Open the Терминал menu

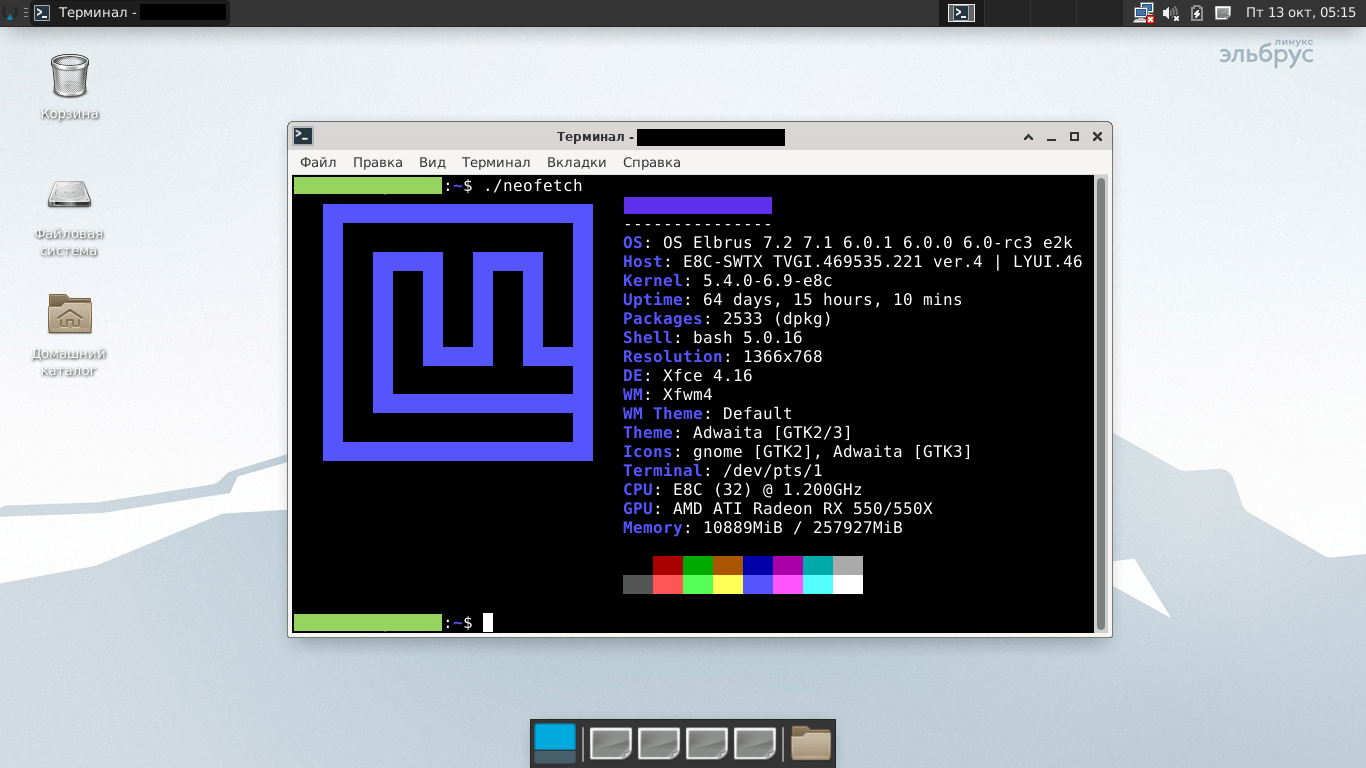click(496, 162)
